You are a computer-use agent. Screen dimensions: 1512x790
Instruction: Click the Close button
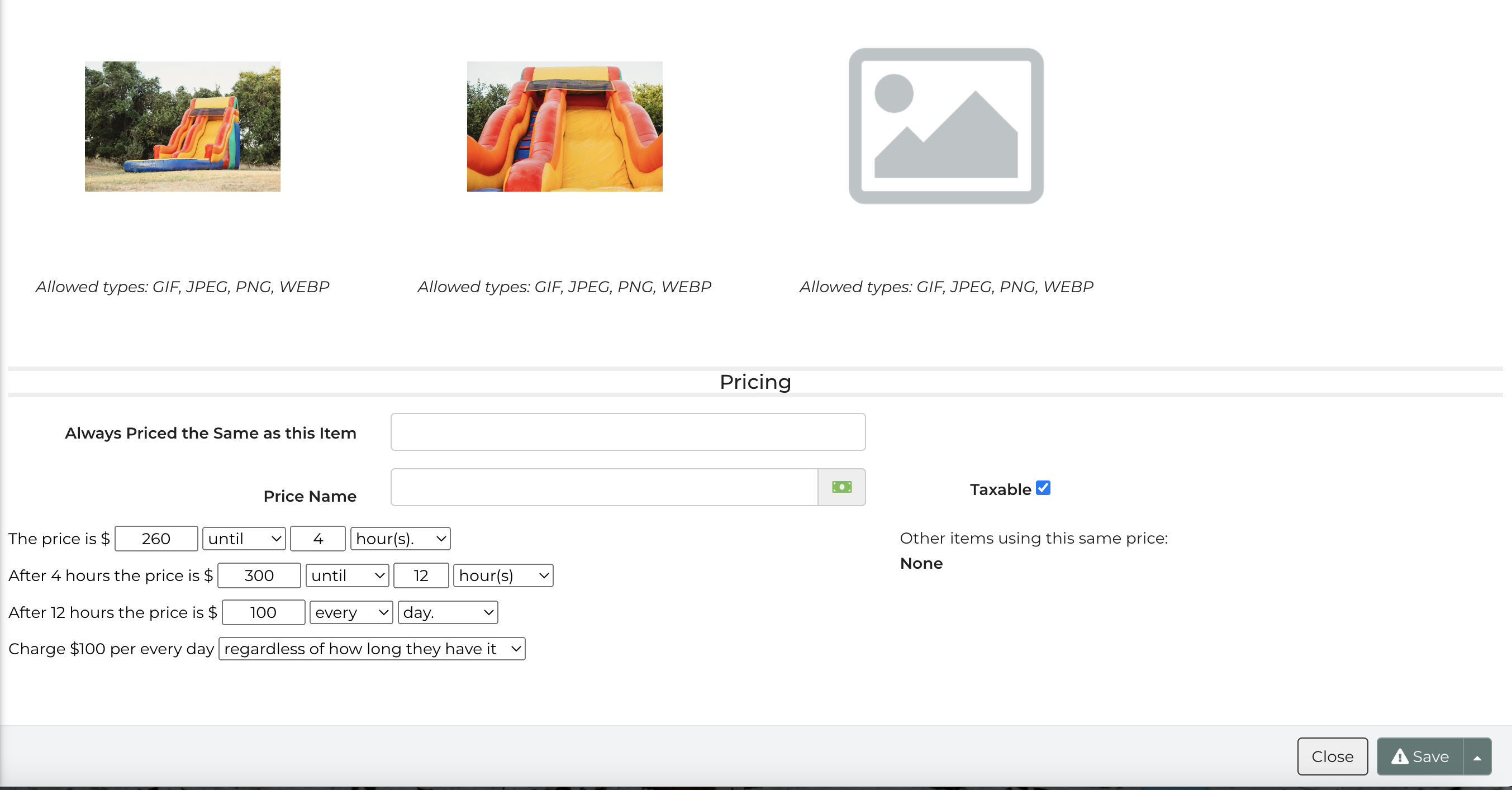point(1332,756)
